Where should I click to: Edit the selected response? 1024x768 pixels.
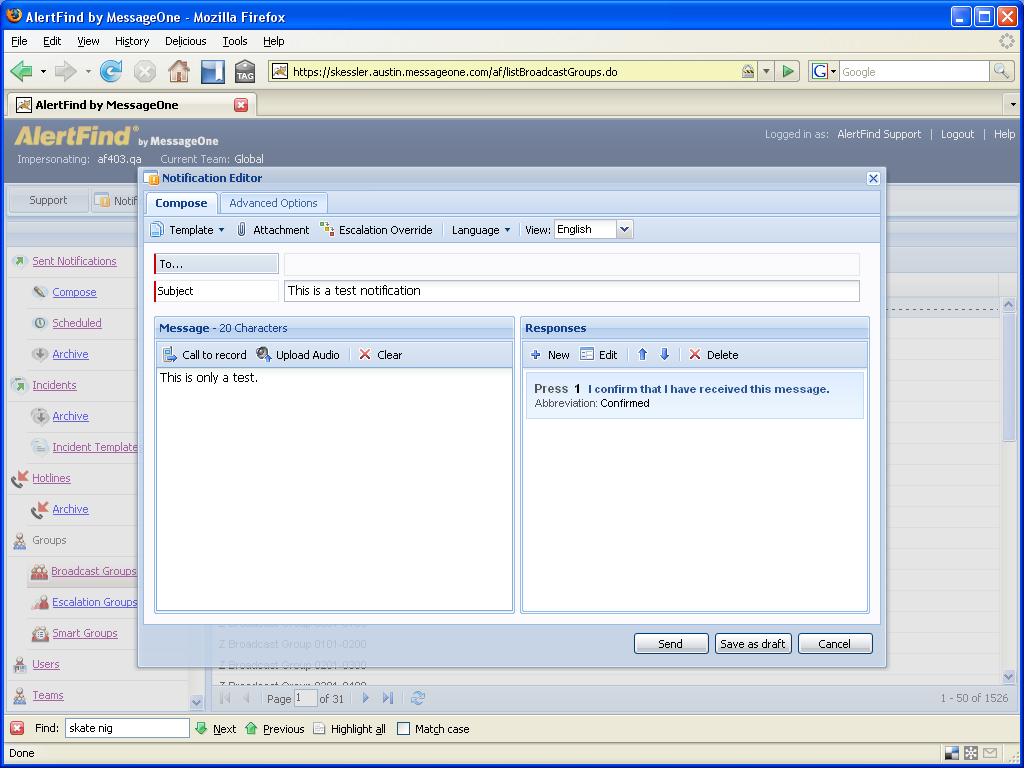(x=599, y=355)
